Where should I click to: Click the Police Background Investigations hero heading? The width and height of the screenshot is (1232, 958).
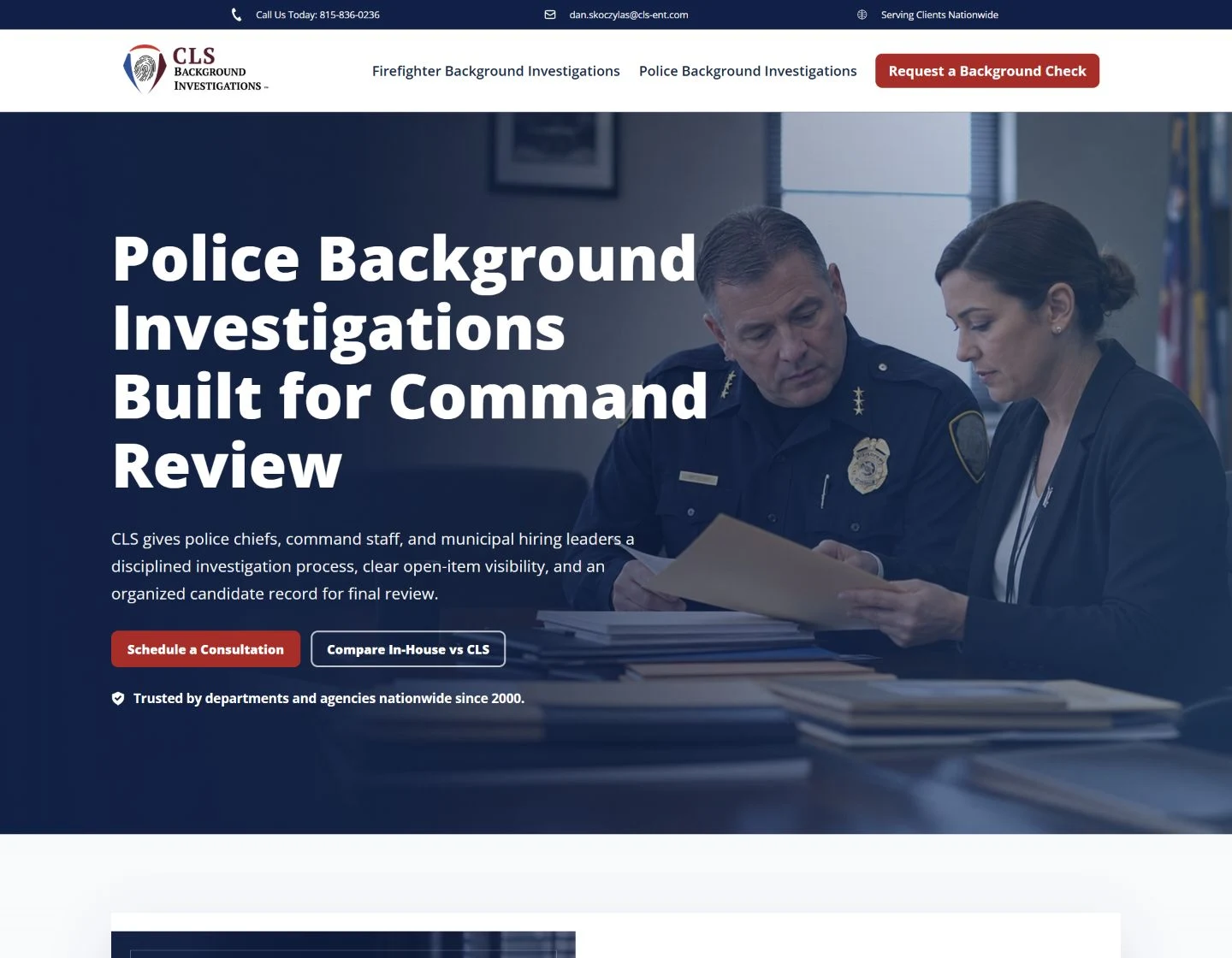[x=411, y=362]
